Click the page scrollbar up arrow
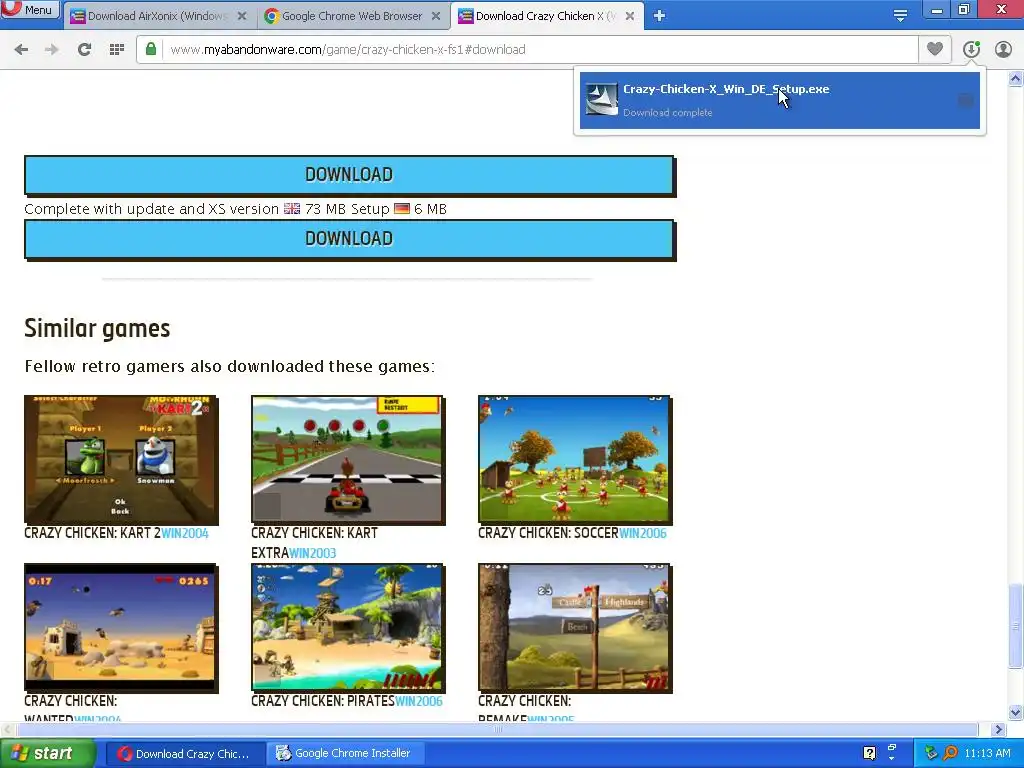Image resolution: width=1024 pixels, height=768 pixels. coord(1015,79)
